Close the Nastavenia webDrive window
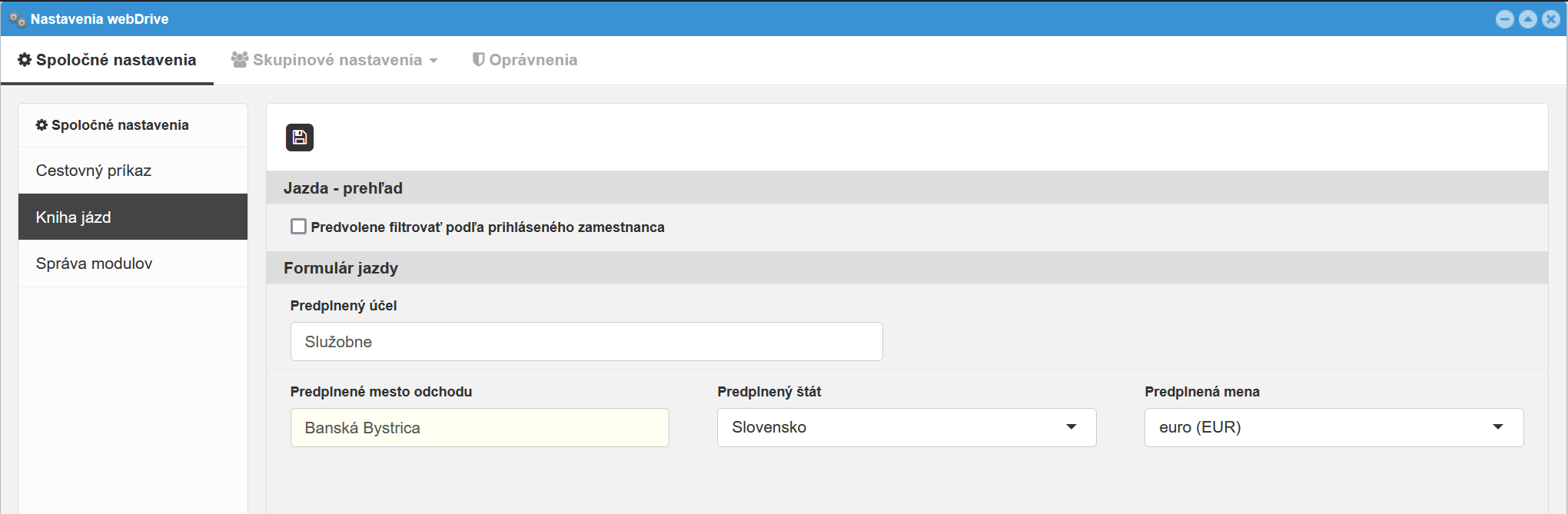Image resolution: width=1568 pixels, height=514 pixels. tap(1551, 19)
